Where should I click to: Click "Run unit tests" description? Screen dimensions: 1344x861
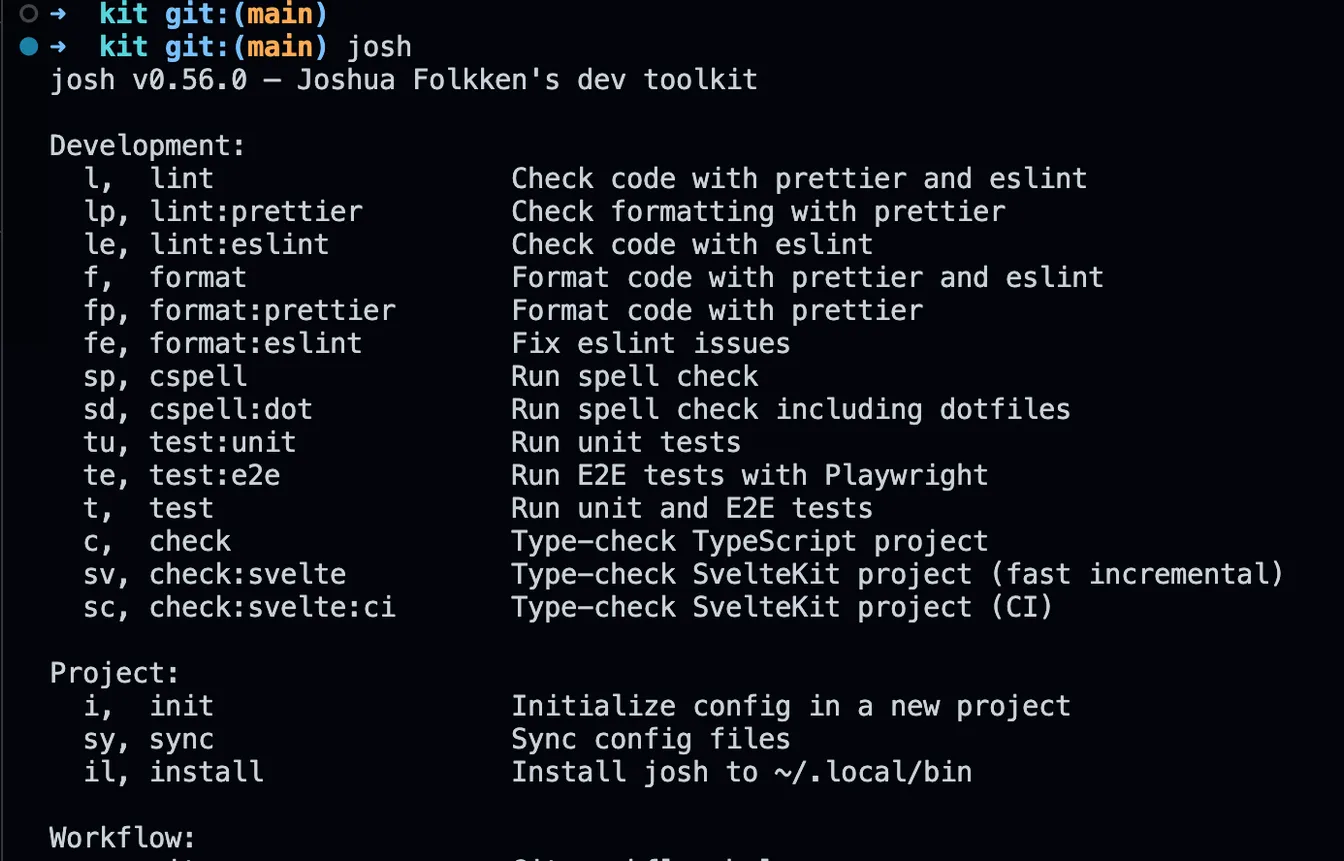click(626, 443)
